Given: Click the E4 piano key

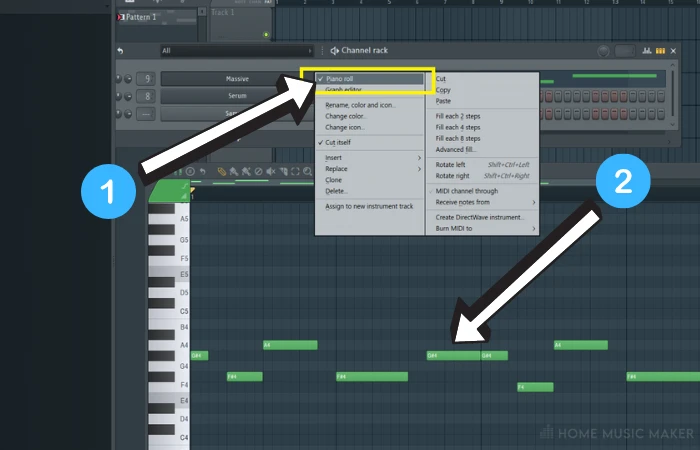Looking at the screenshot, I should 169,400.
